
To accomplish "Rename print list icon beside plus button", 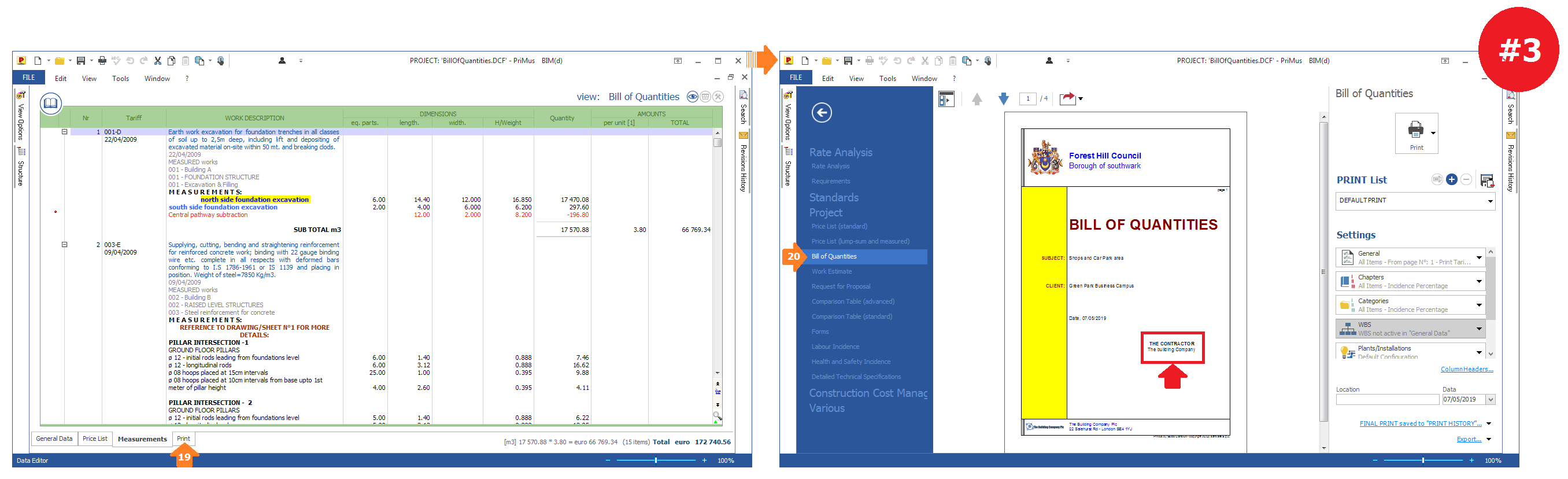I will [x=1437, y=180].
